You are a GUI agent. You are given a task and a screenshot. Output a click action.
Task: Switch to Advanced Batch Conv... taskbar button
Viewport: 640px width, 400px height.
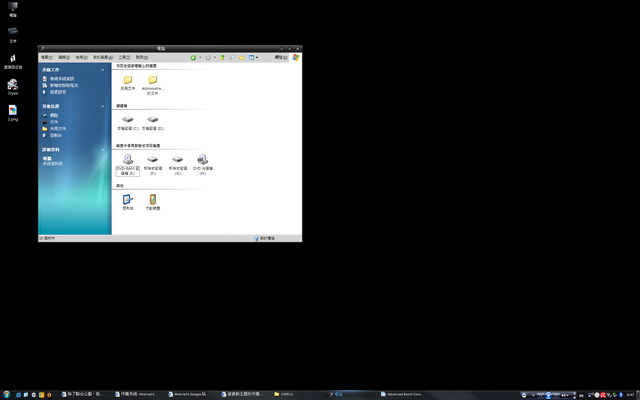[x=404, y=394]
